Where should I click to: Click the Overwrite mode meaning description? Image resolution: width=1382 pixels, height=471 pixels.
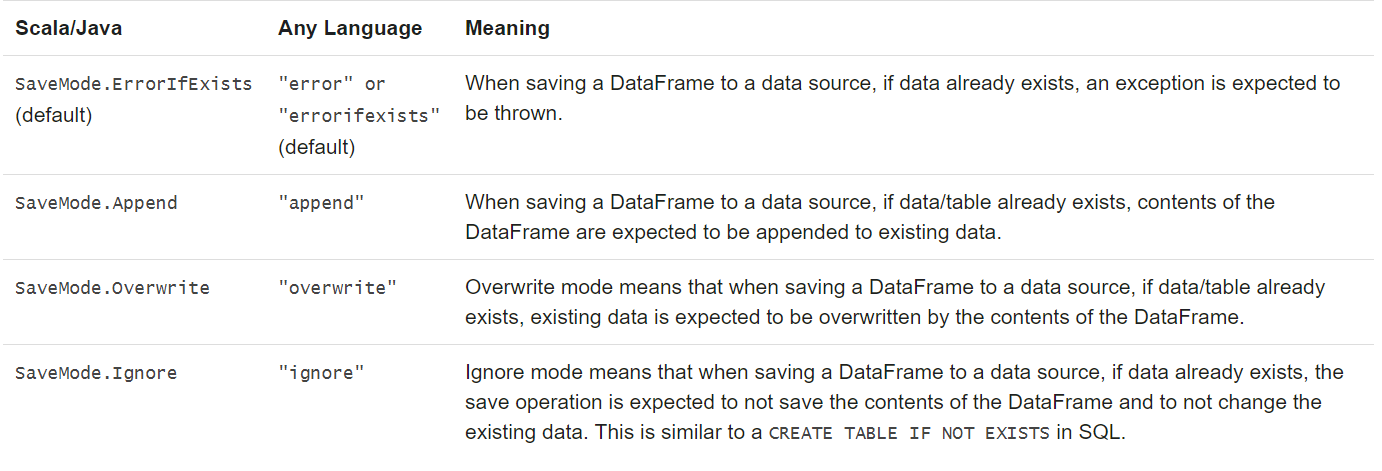coord(895,302)
